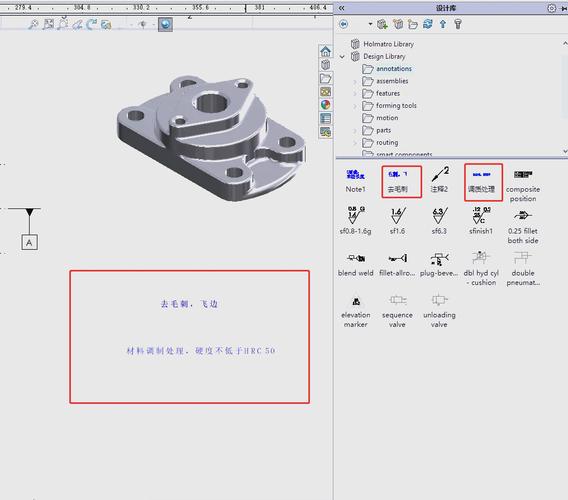Click Rotate View tool
This screenshot has height=500, width=568.
tap(92, 24)
